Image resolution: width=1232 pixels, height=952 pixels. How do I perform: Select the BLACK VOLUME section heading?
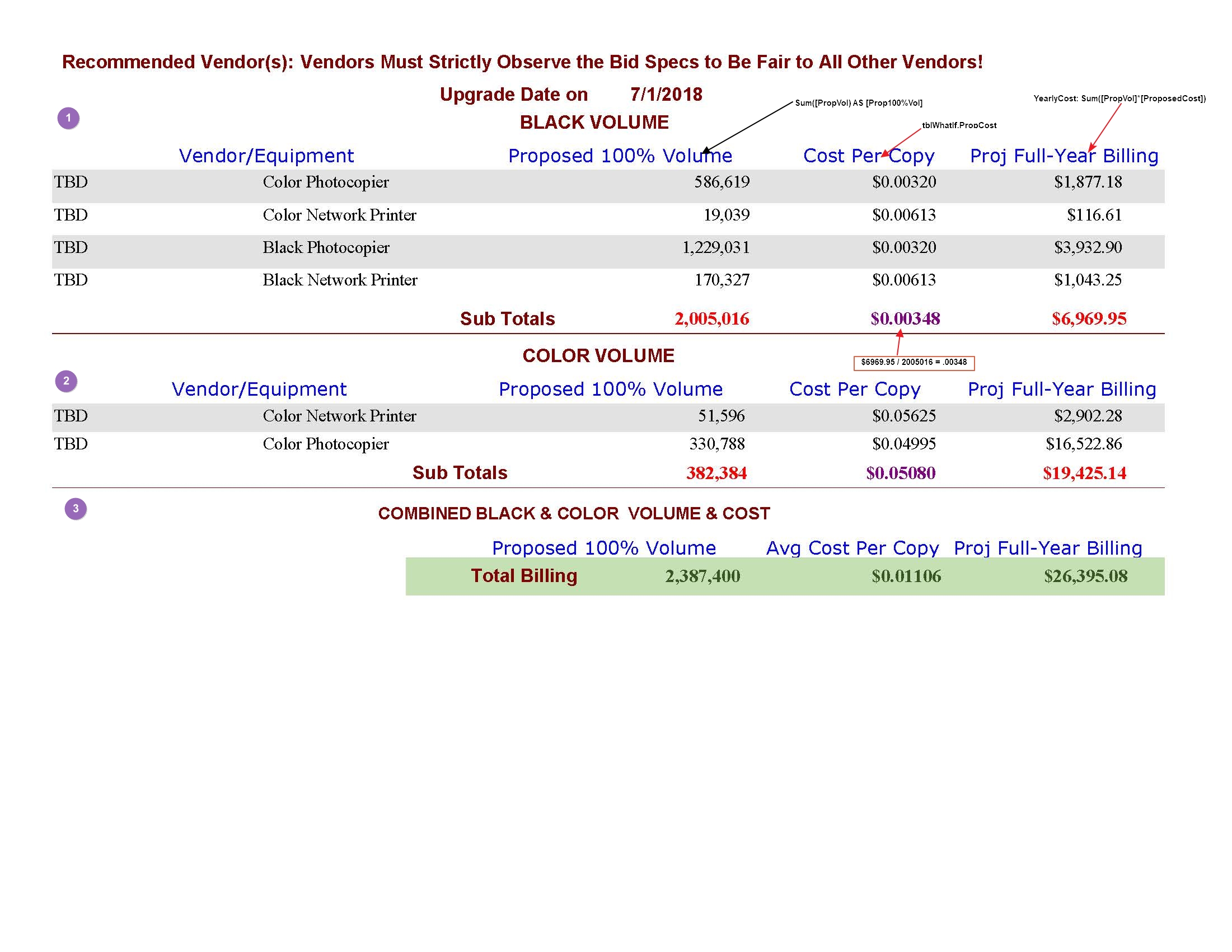click(594, 123)
